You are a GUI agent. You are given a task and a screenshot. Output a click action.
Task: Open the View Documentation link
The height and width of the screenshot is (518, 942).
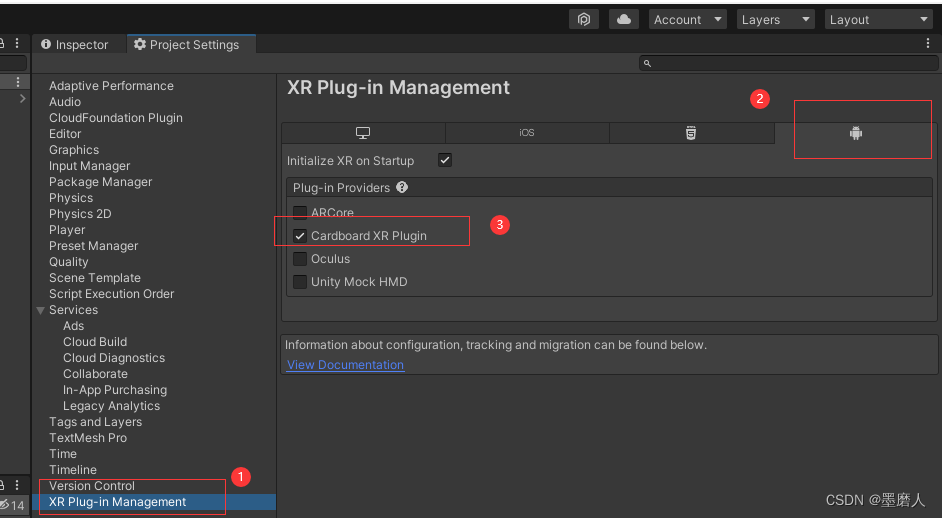345,365
